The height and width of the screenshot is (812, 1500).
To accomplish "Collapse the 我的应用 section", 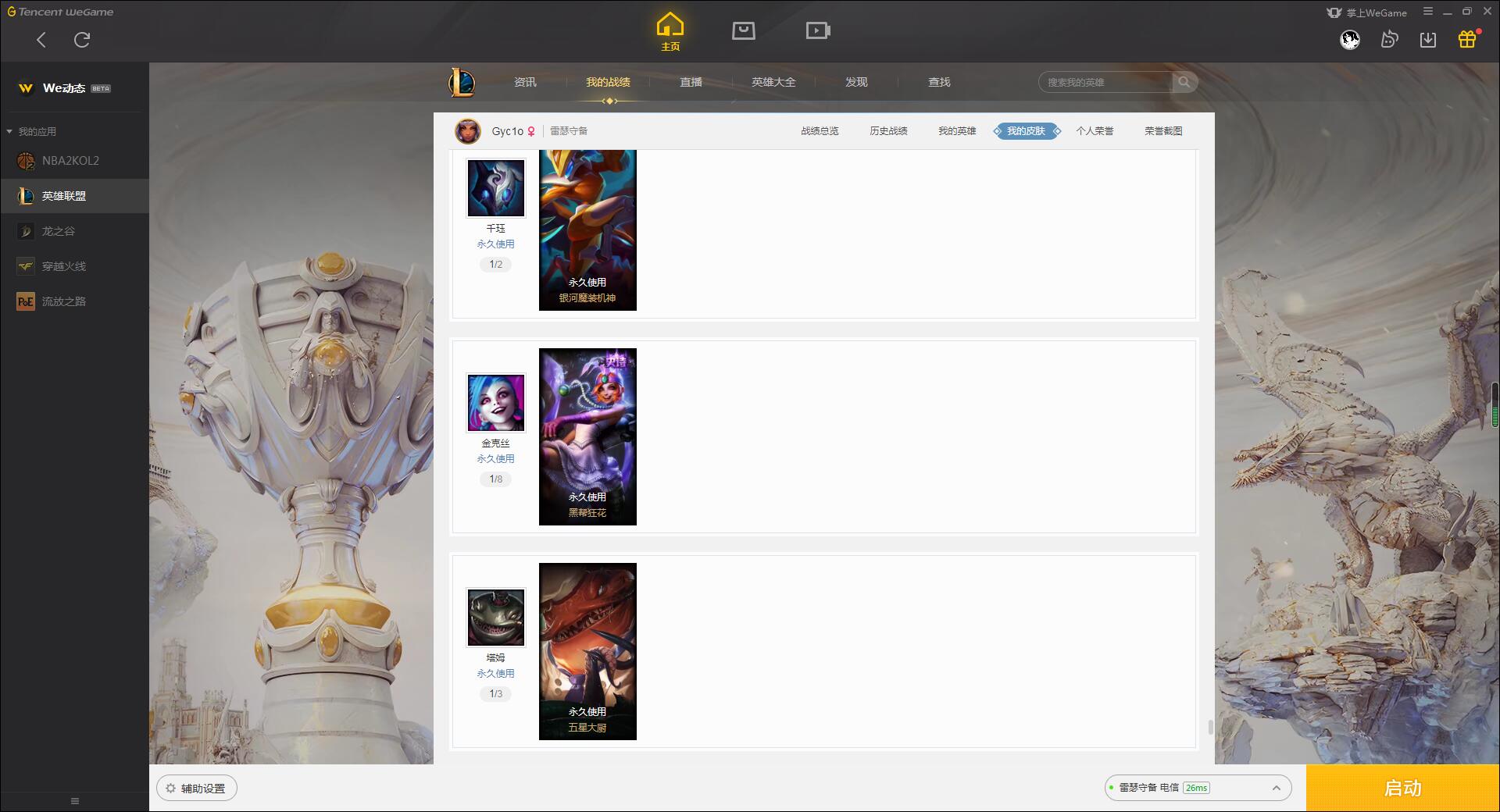I will [x=31, y=131].
